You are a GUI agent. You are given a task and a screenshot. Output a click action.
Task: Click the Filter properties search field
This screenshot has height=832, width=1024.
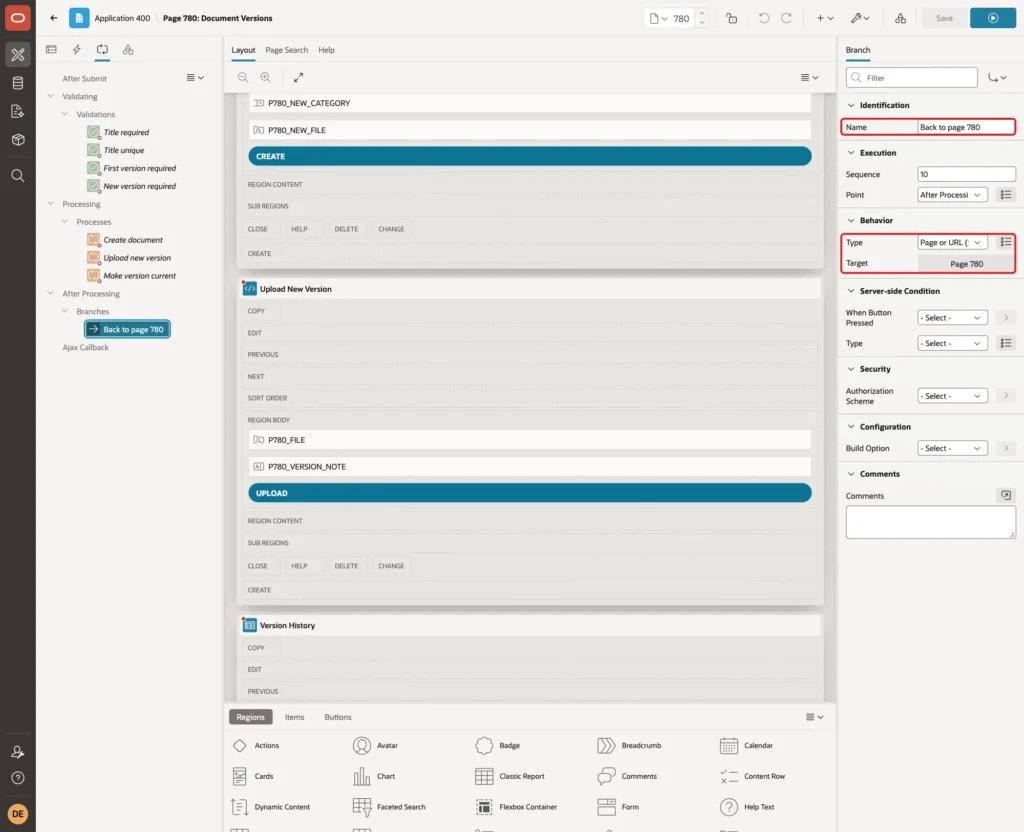(x=911, y=78)
